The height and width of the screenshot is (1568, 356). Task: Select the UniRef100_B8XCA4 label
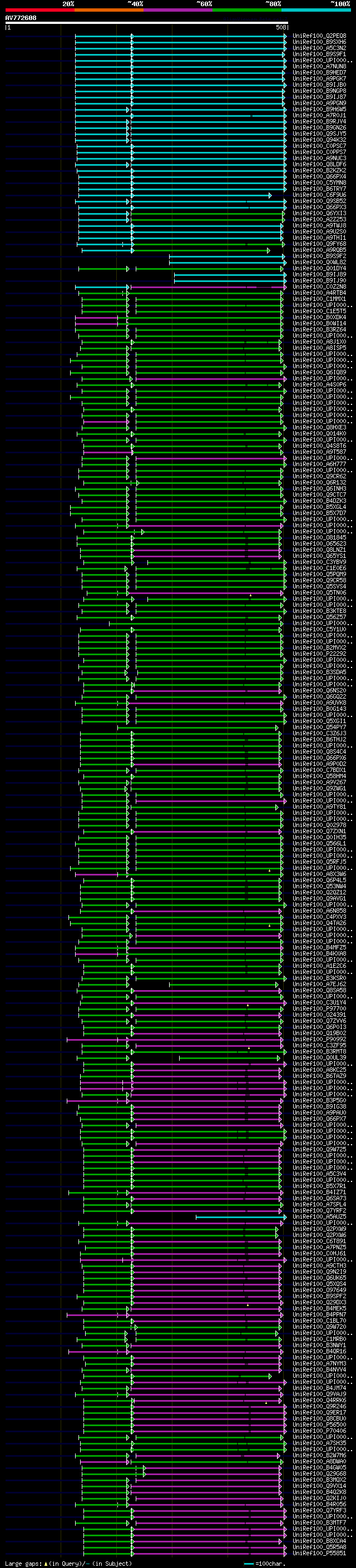click(319, 1541)
